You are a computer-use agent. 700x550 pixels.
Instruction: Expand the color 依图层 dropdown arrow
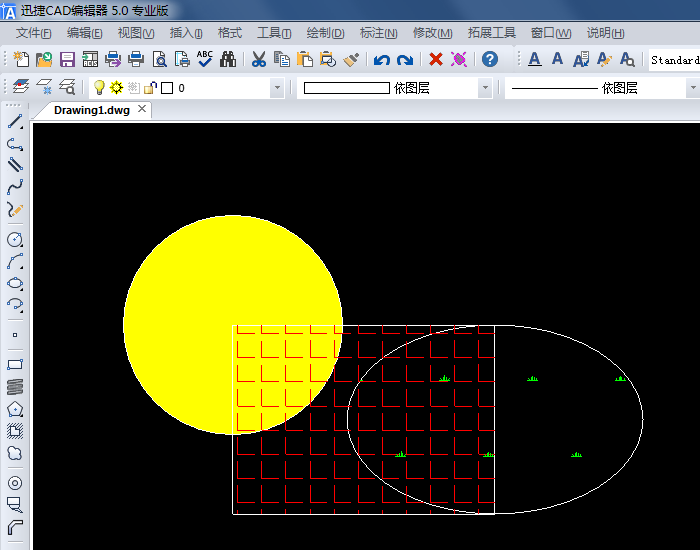[485, 88]
